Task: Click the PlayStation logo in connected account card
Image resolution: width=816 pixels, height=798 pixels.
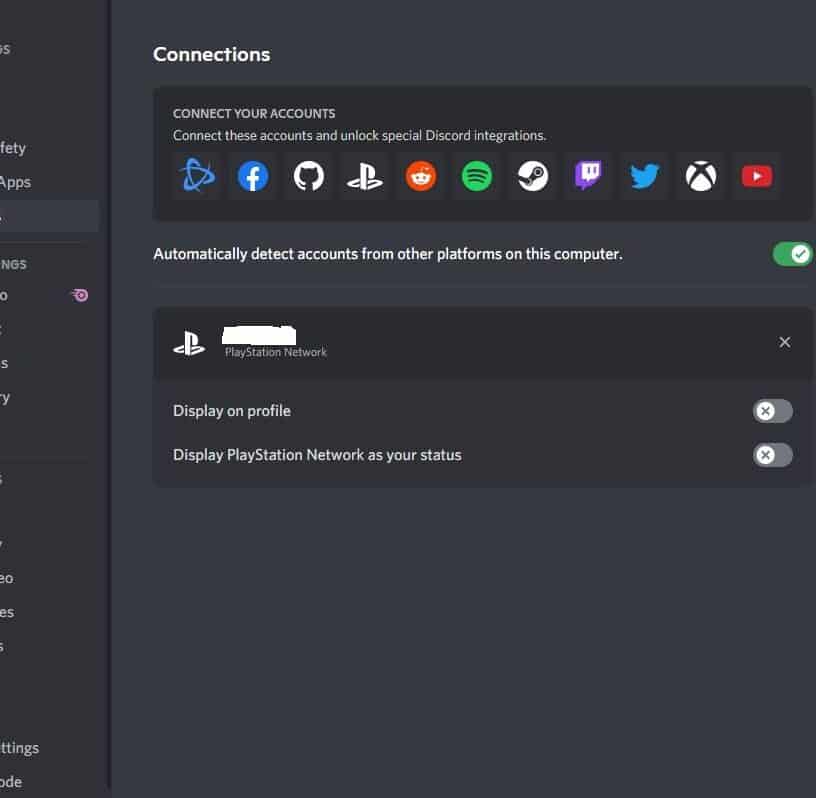Action: (x=189, y=344)
